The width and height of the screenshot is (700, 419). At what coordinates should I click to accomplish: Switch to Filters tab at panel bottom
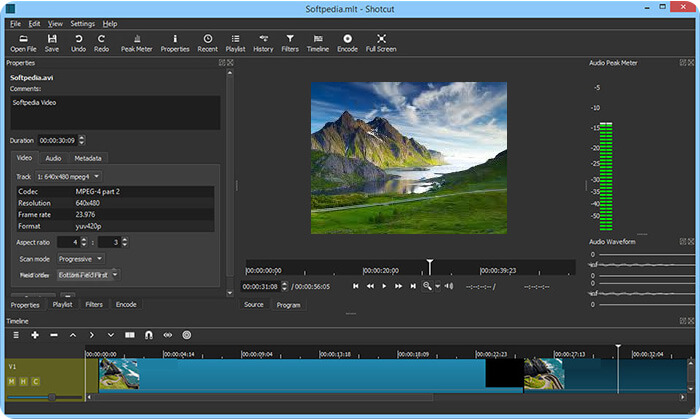[94, 305]
